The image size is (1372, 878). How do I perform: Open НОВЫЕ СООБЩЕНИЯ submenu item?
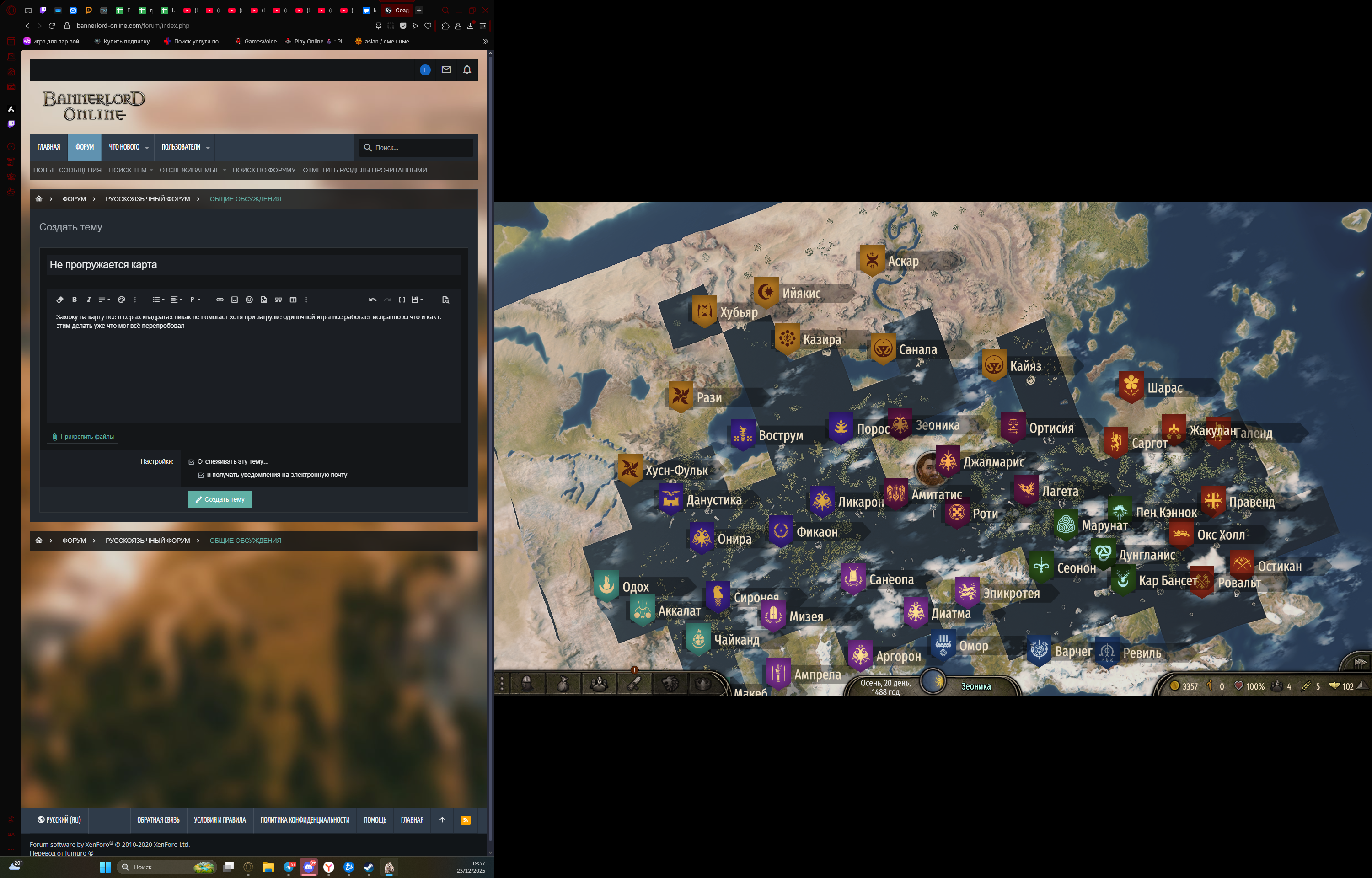(x=67, y=170)
